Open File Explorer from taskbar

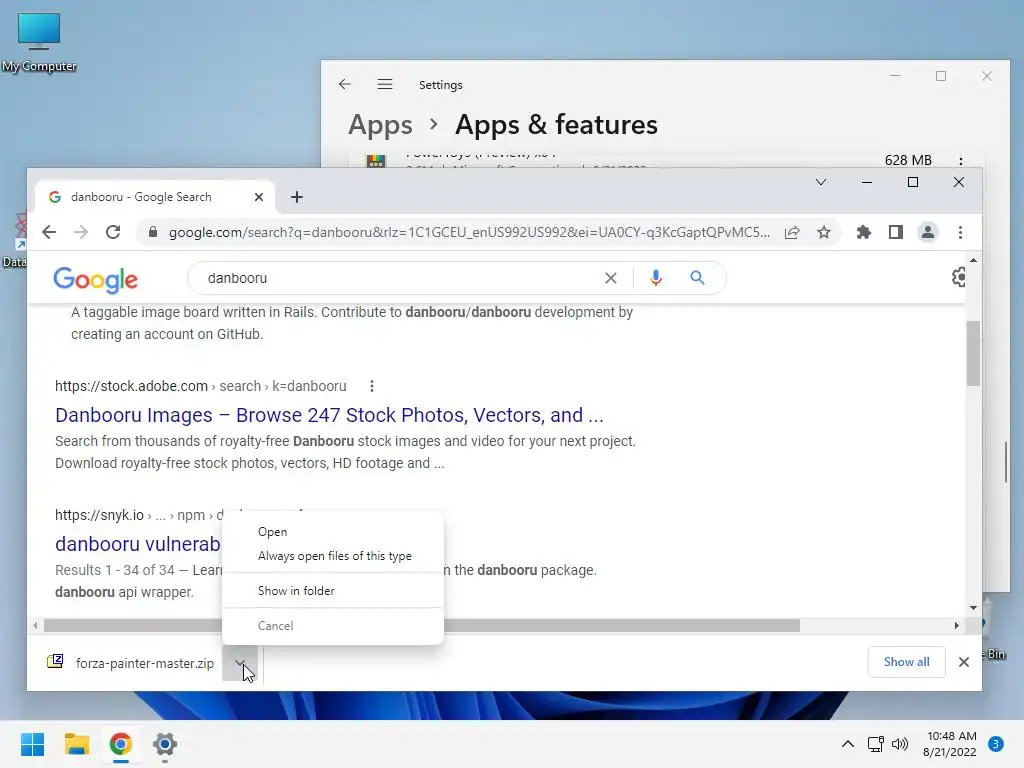pyautogui.click(x=76, y=744)
